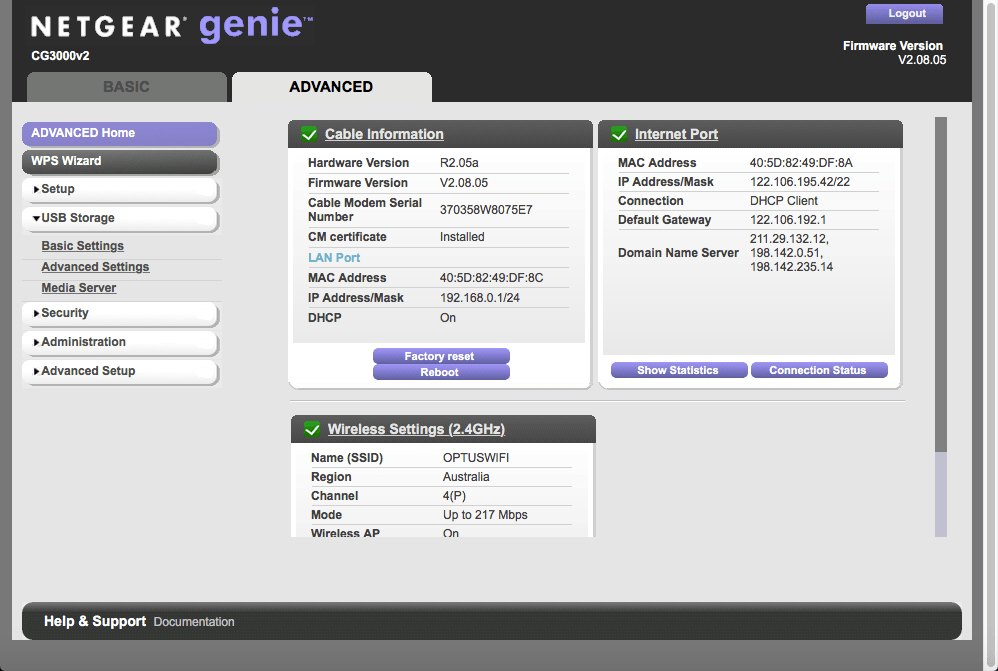Click the Help & Support label

point(95,621)
